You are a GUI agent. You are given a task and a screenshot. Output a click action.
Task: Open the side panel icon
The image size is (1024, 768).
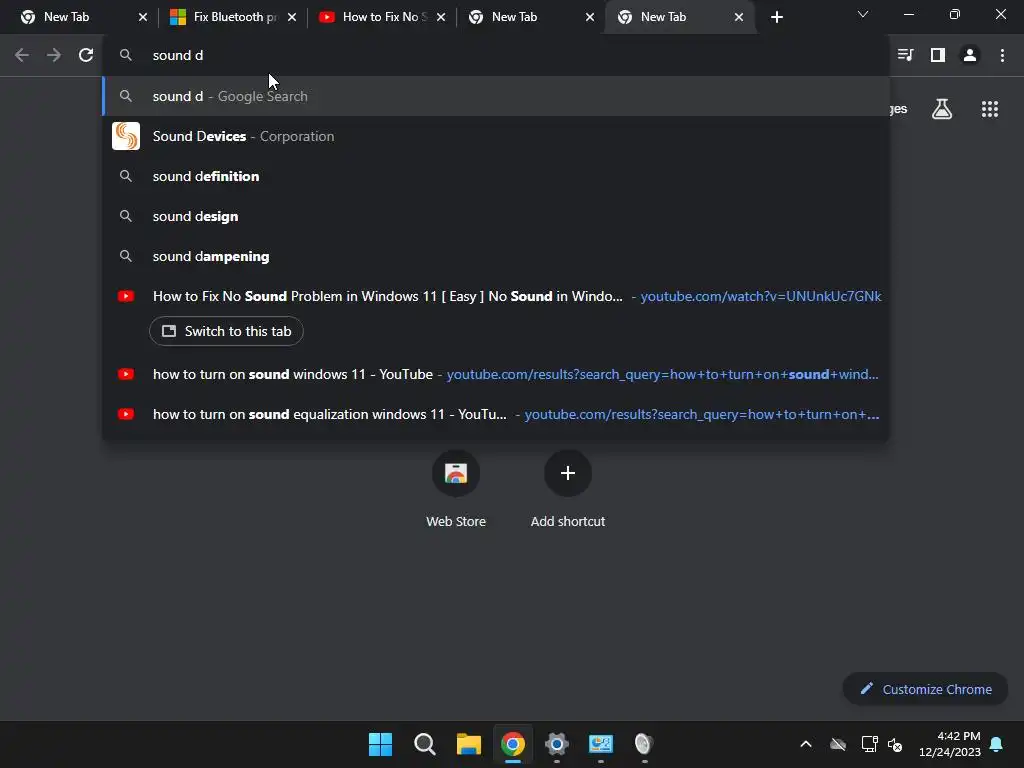pos(938,56)
